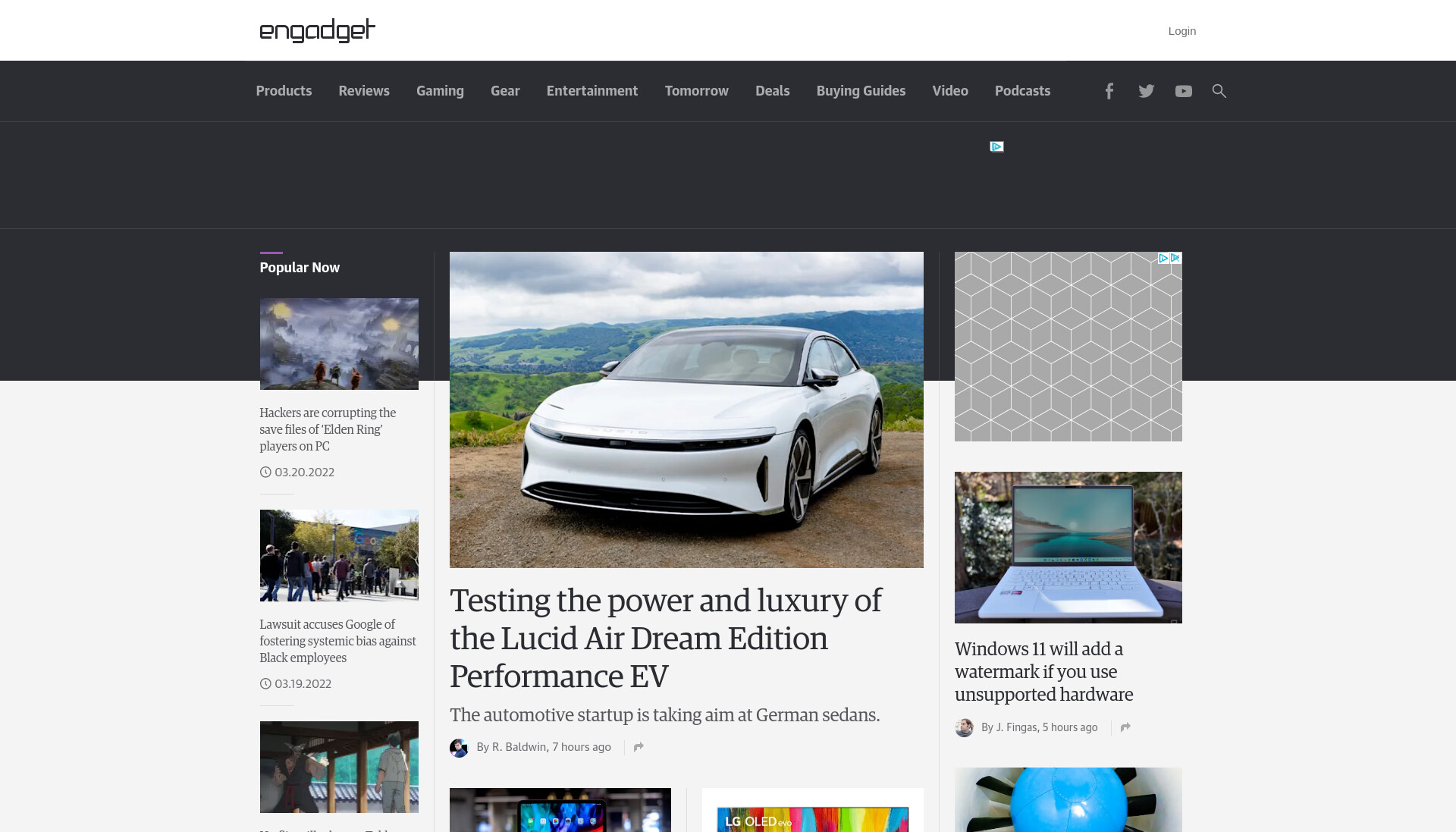Open the Products menu

click(x=284, y=91)
